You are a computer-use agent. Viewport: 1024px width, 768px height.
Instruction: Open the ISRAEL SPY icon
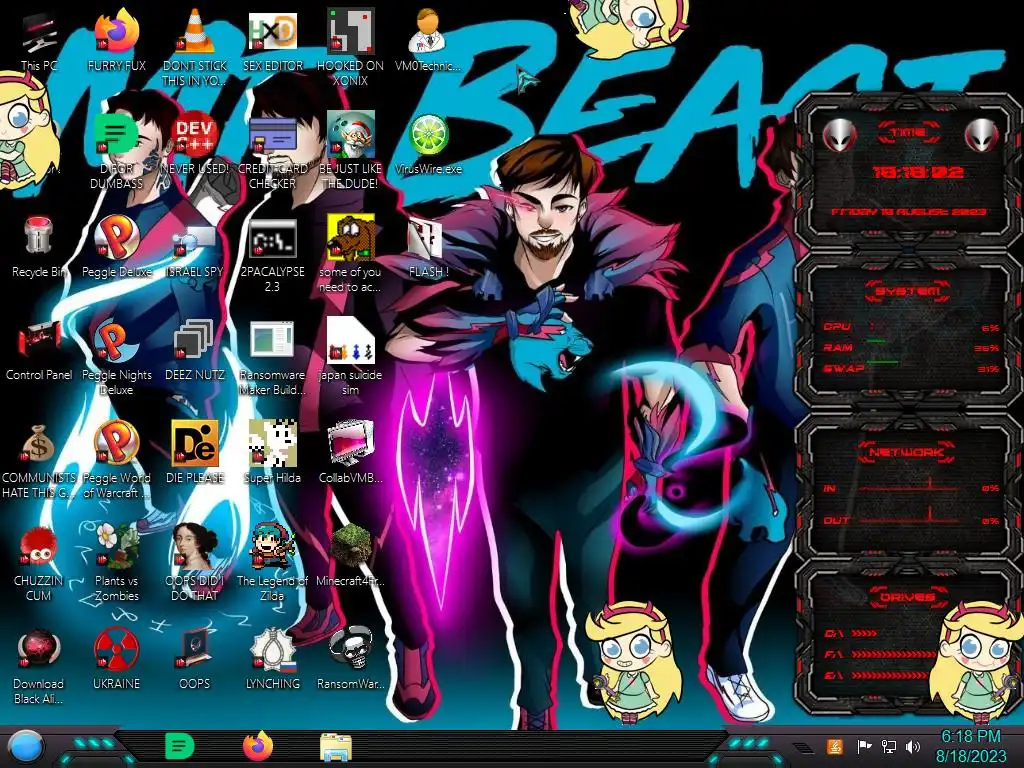(195, 240)
